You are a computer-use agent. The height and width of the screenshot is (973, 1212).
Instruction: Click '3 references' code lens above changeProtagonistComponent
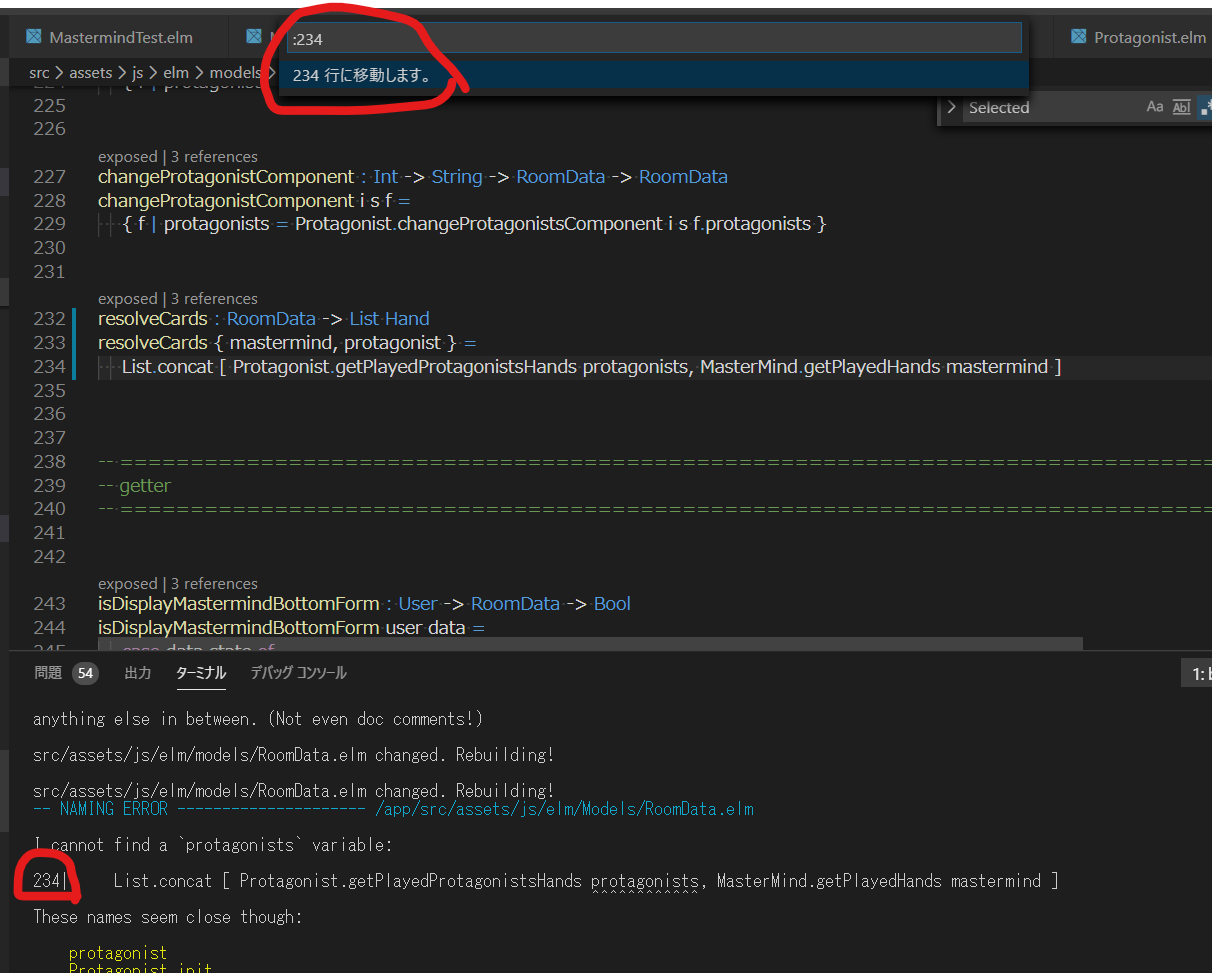tap(214, 157)
